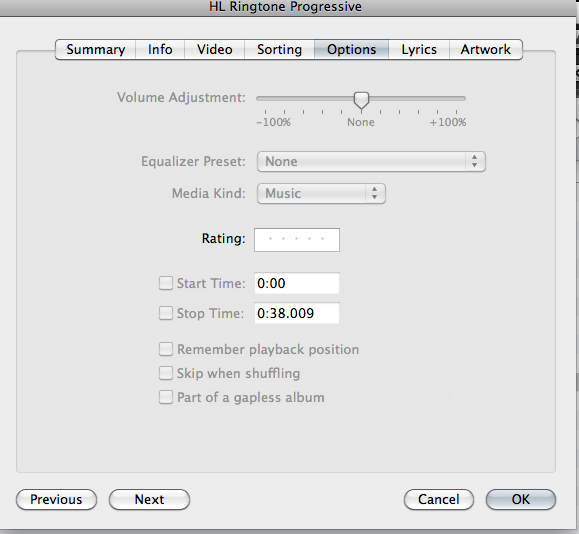Select the Options tab

351,49
